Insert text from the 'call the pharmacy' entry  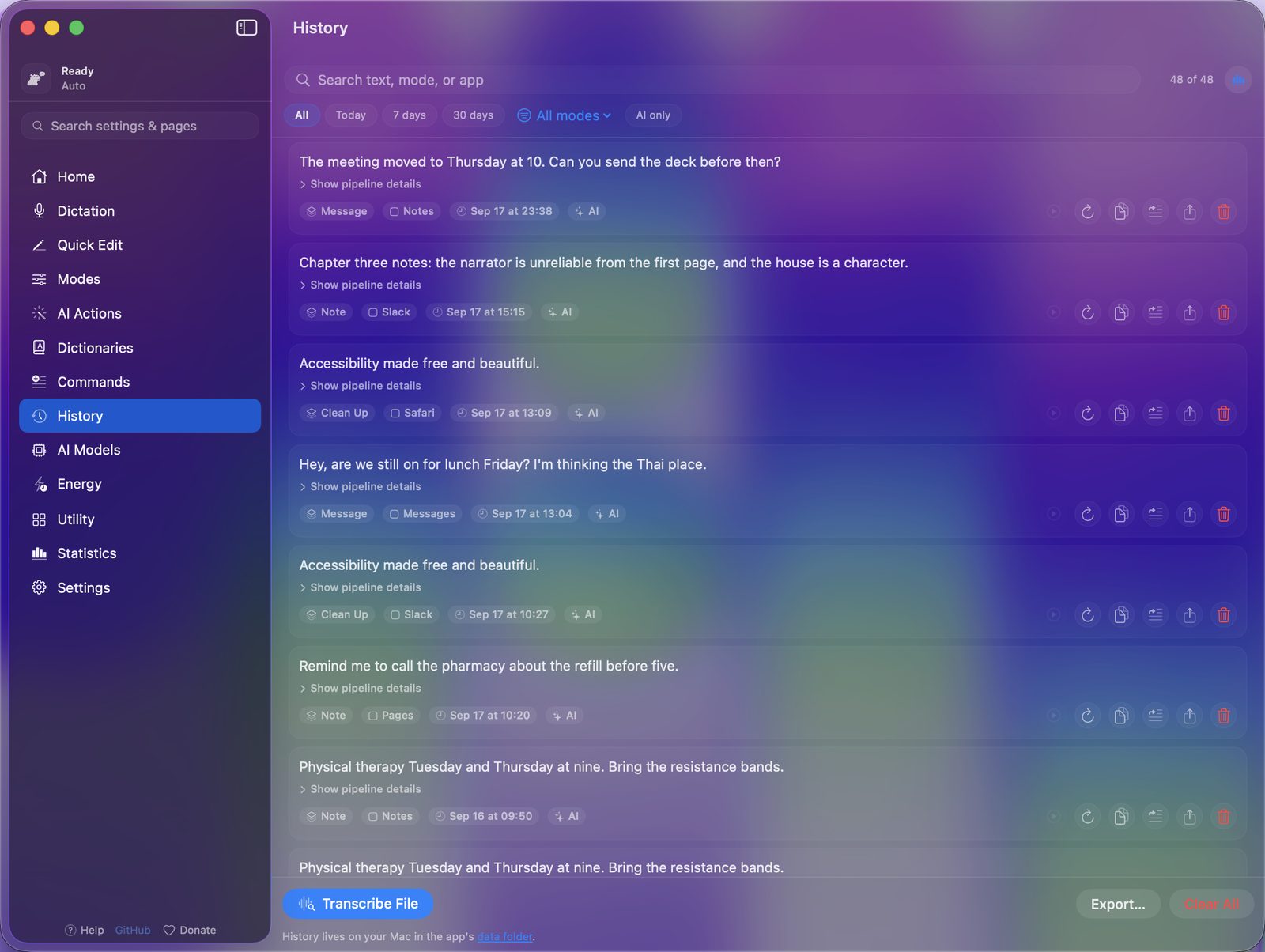point(1155,716)
